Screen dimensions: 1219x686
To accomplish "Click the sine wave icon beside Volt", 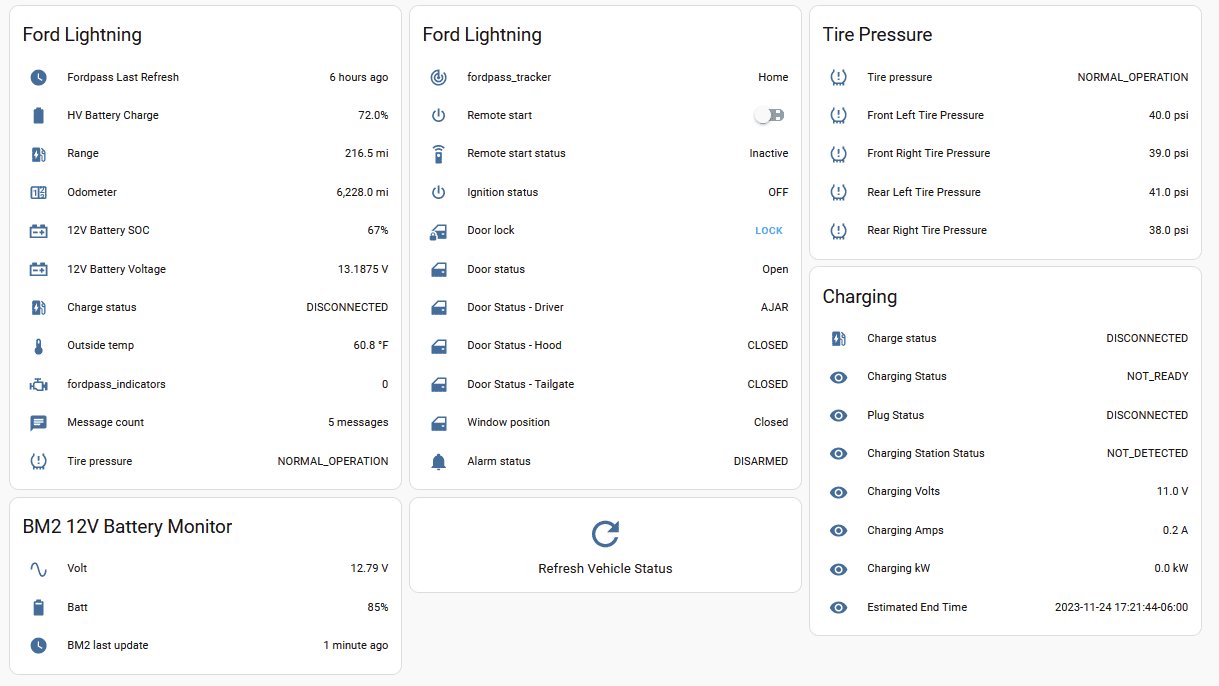I will (x=38, y=569).
